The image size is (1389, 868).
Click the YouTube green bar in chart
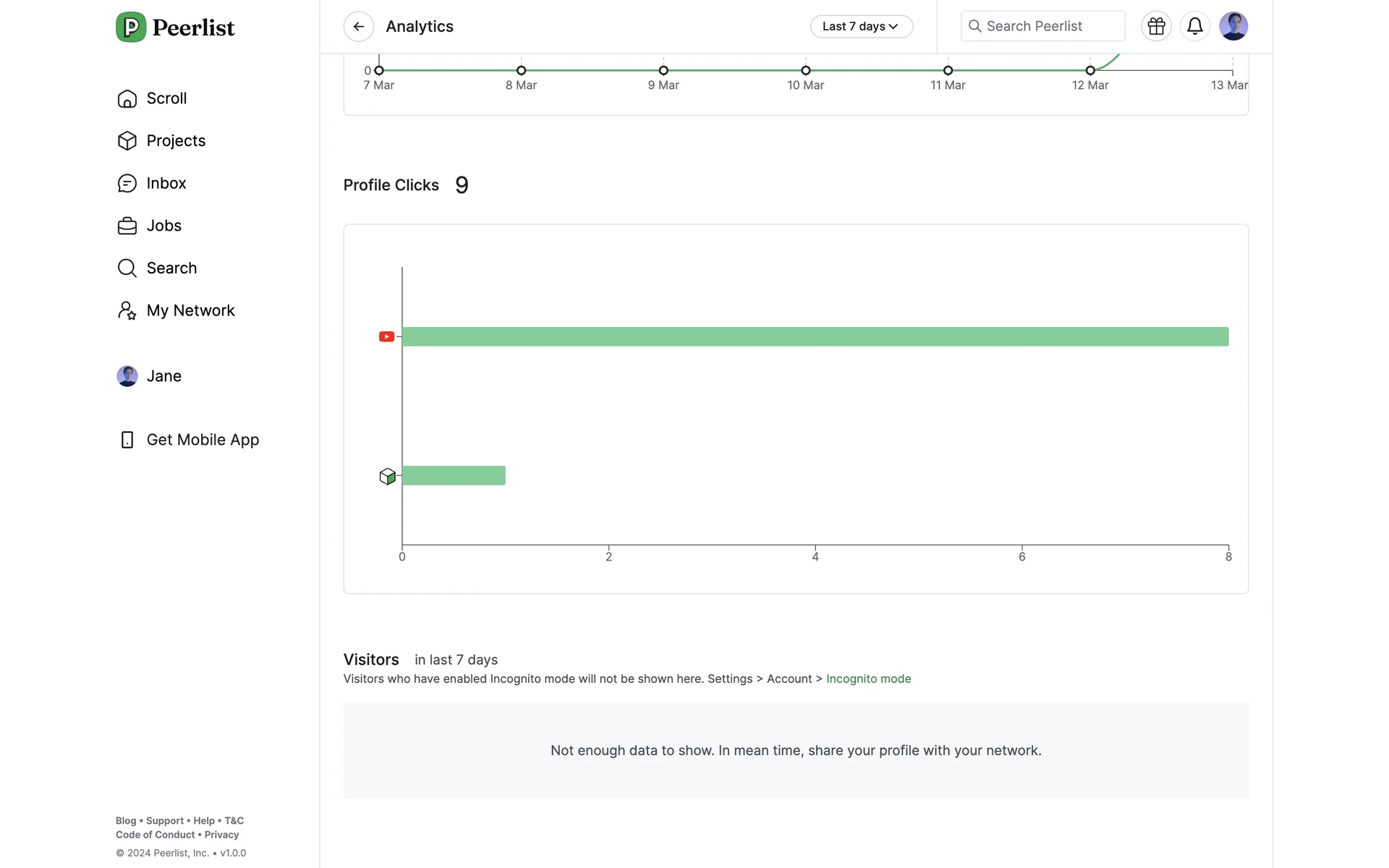click(x=815, y=336)
